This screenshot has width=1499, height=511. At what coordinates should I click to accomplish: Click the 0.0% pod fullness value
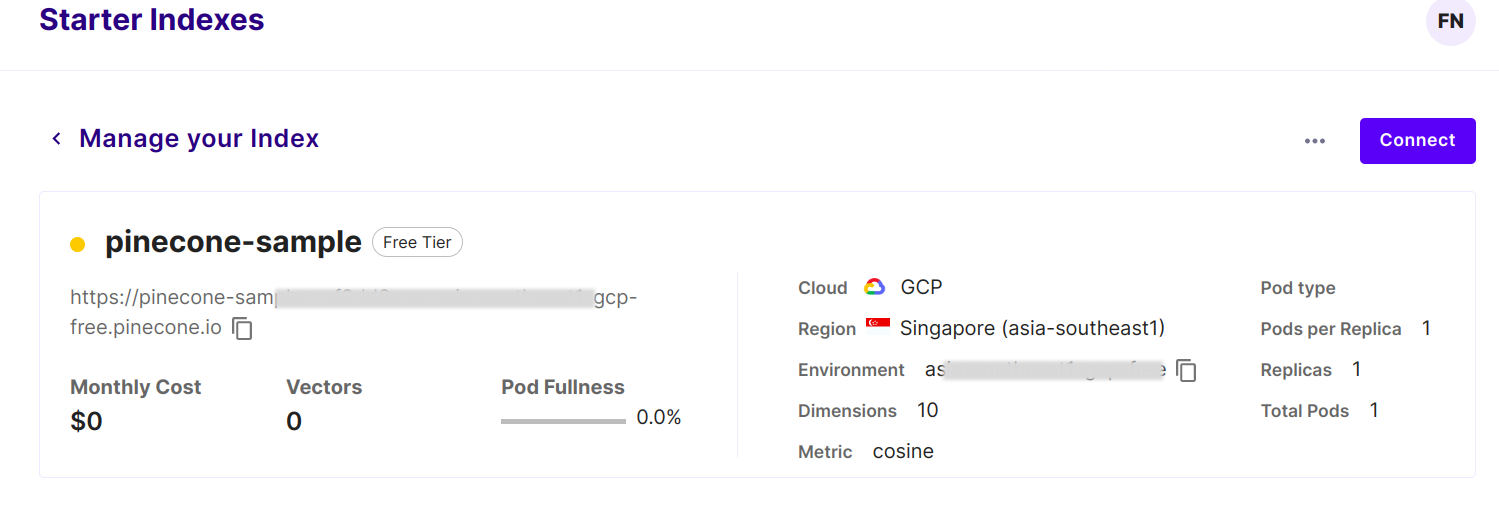(659, 418)
